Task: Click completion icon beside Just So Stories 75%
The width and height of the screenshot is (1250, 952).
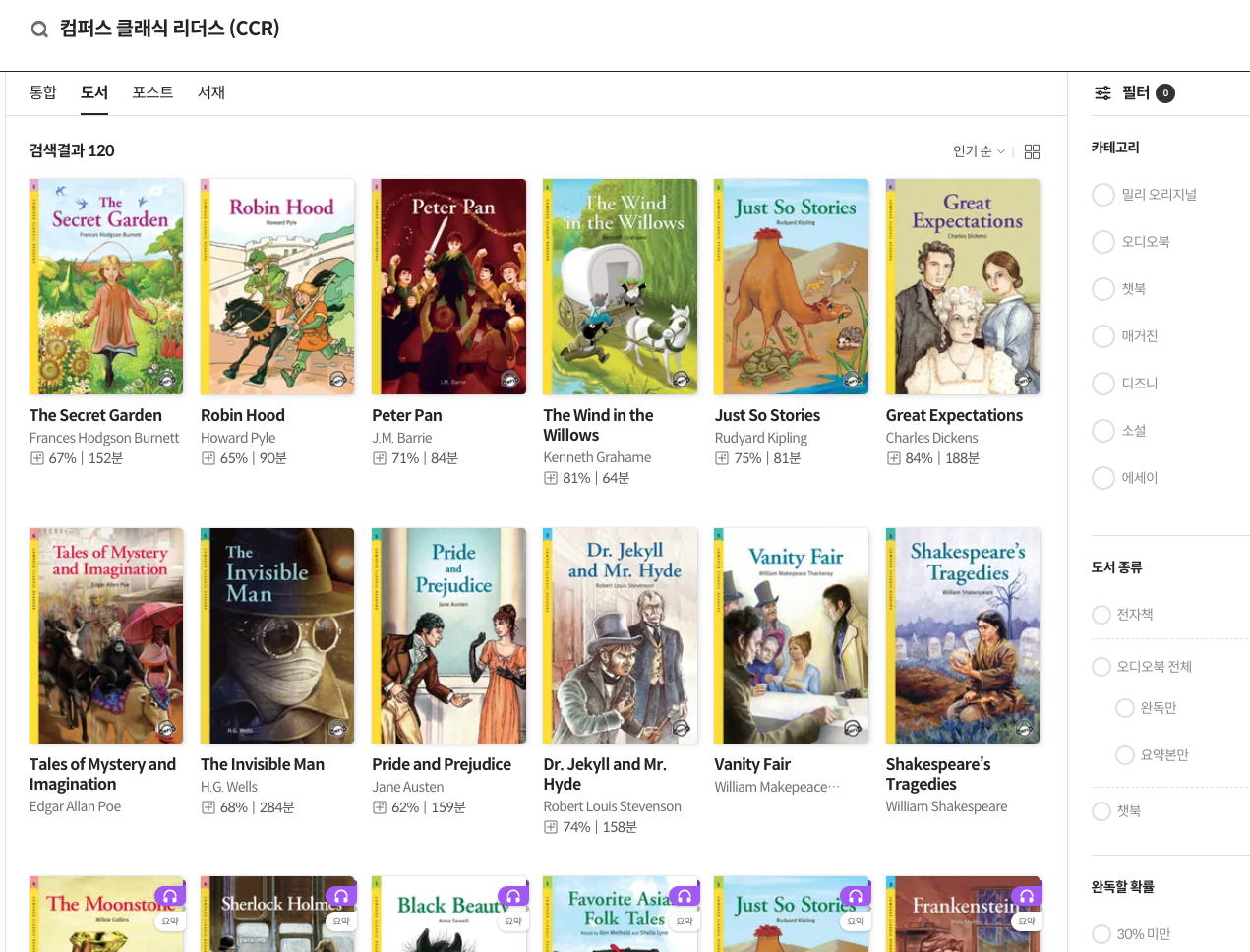Action: 722,458
